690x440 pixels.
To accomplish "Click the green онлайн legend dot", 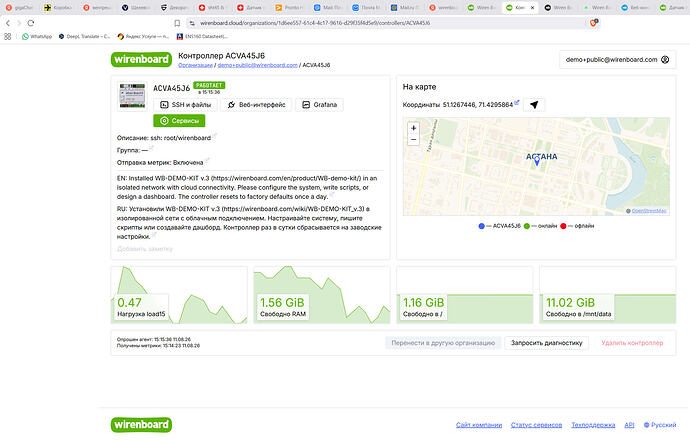I will click(x=527, y=226).
